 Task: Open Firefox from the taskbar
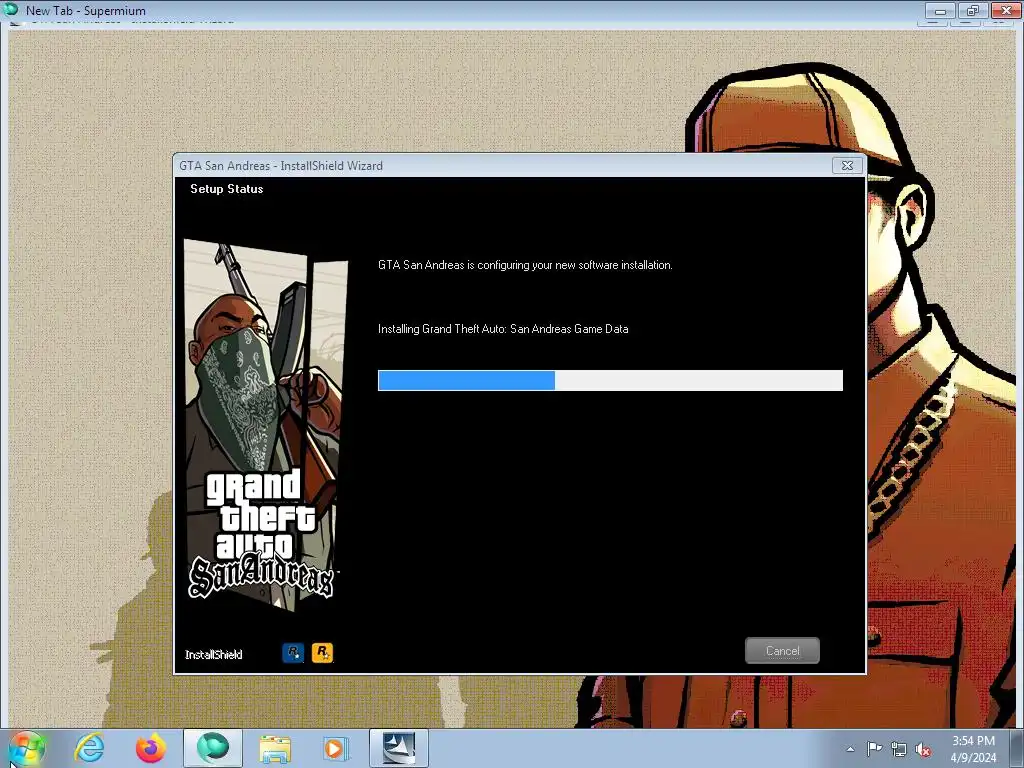click(x=150, y=748)
